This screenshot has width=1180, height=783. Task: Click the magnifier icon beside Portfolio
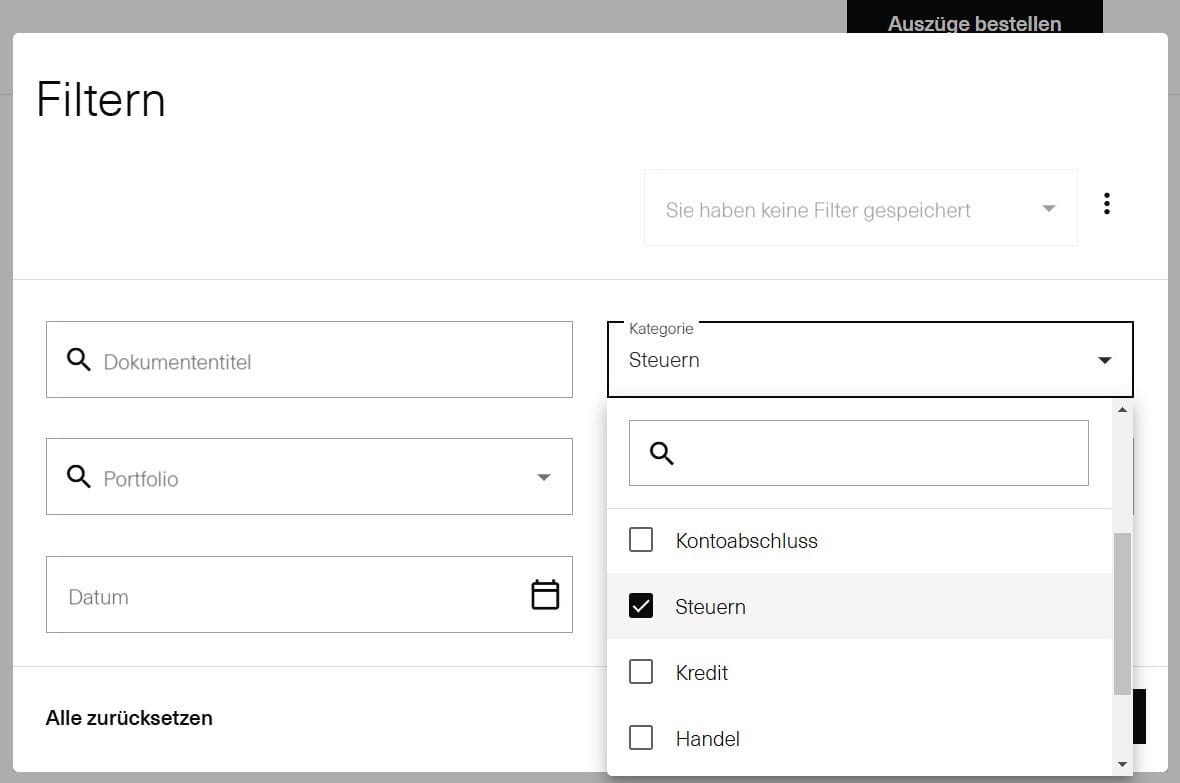tap(79, 477)
